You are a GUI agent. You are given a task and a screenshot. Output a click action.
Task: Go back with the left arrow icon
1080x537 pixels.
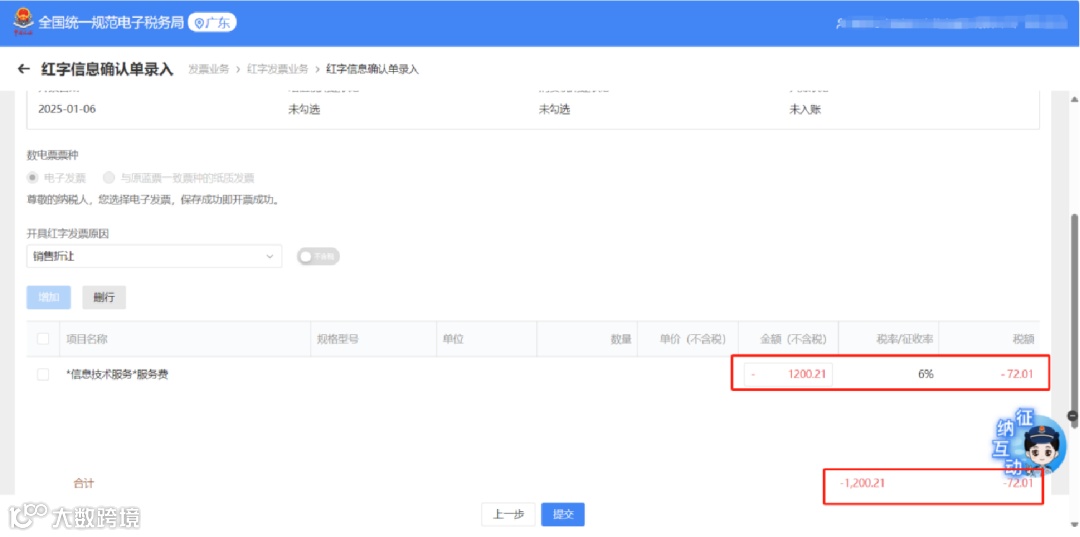(x=24, y=69)
